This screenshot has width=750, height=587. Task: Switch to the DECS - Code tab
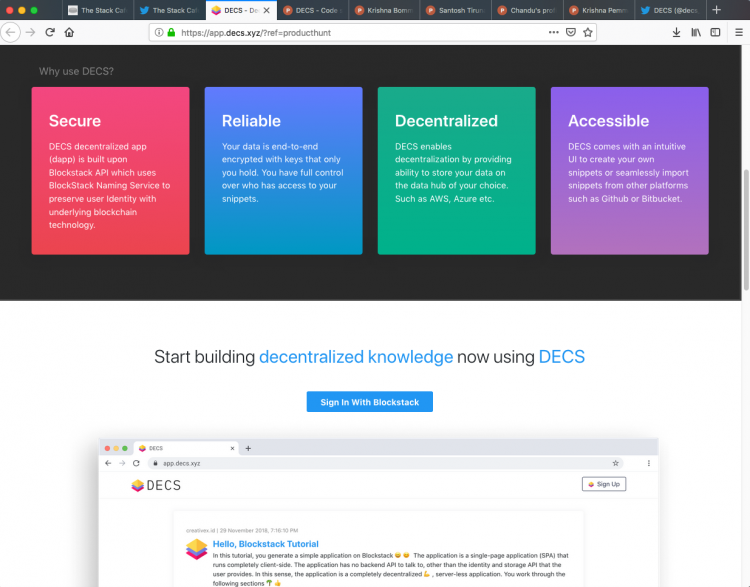coord(312,10)
